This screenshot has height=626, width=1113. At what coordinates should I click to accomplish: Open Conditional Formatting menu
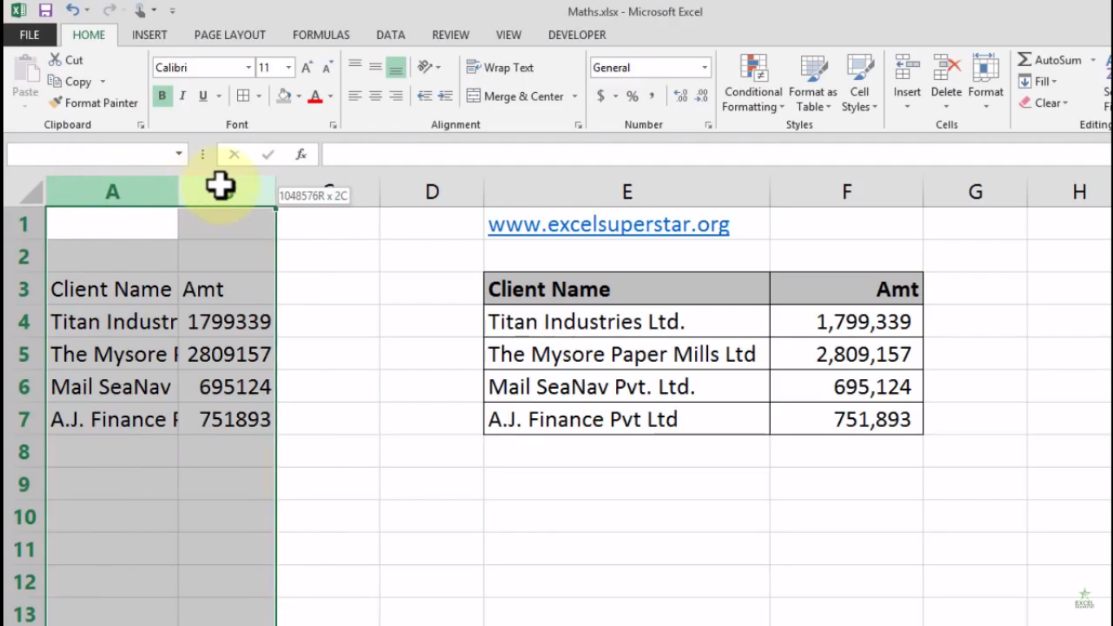point(753,84)
